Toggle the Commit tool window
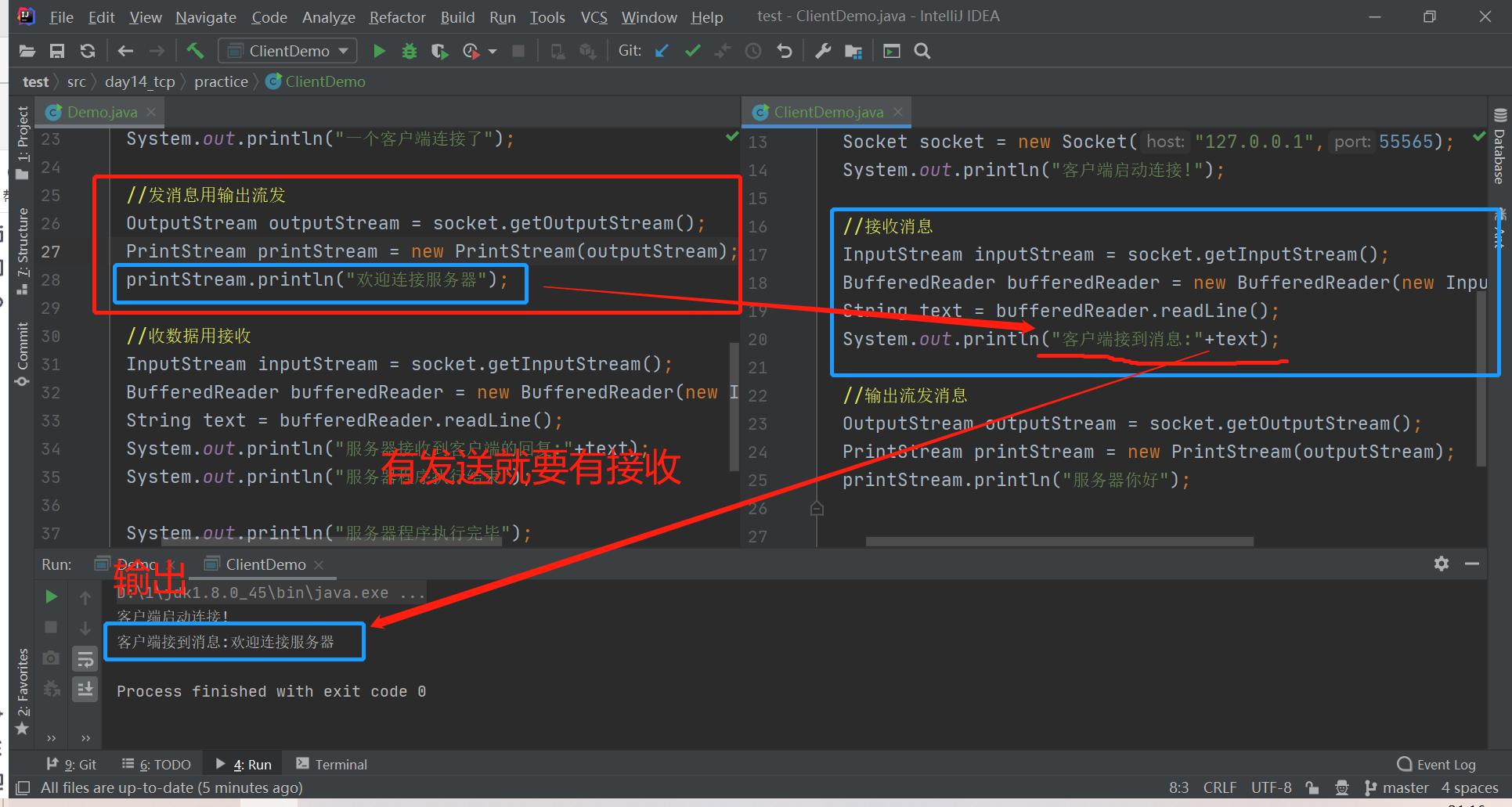 (x=22, y=354)
